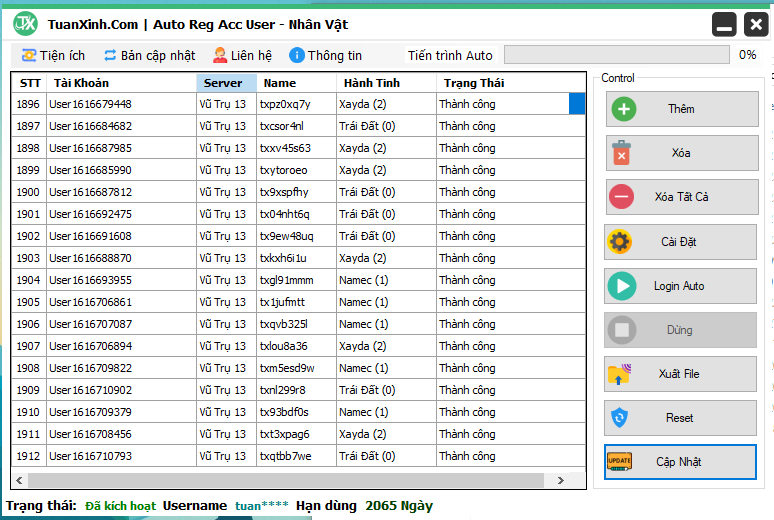
Task: Select account row with name txm5esd9w
Action: click(287, 368)
